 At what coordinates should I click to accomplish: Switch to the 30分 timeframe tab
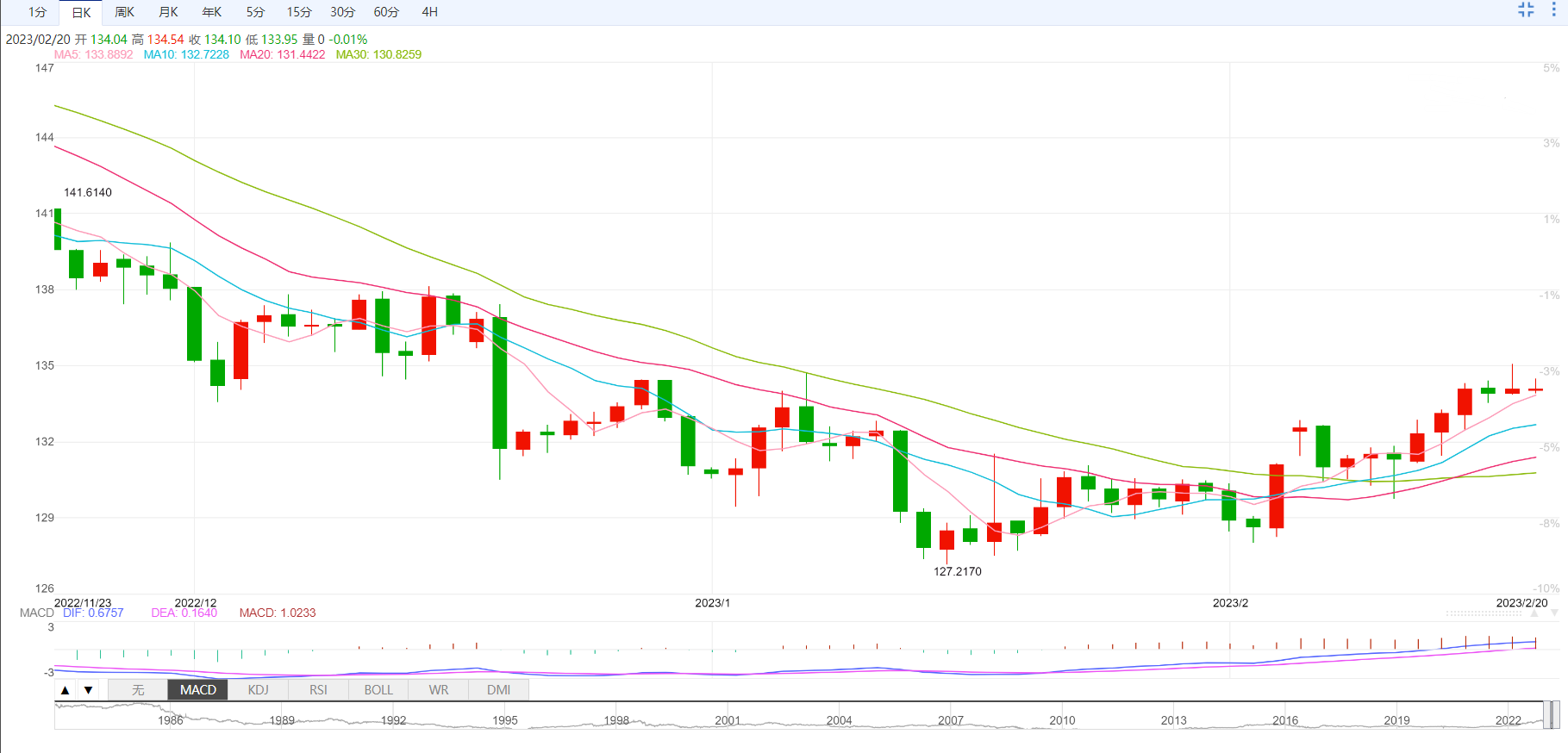[x=342, y=12]
